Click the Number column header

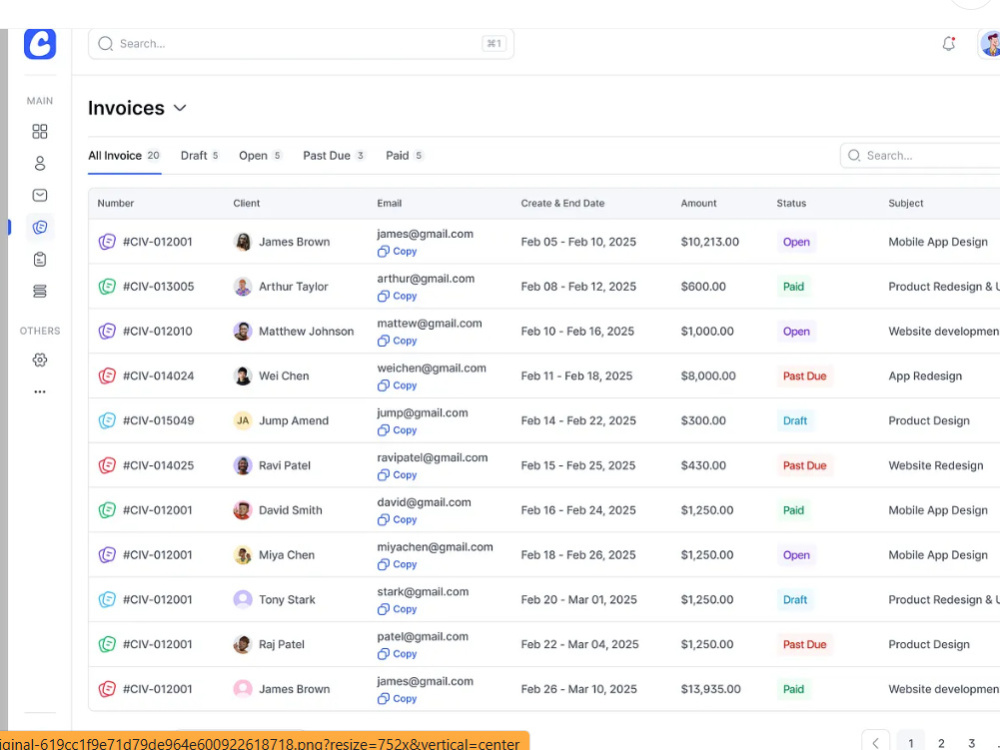[115, 203]
